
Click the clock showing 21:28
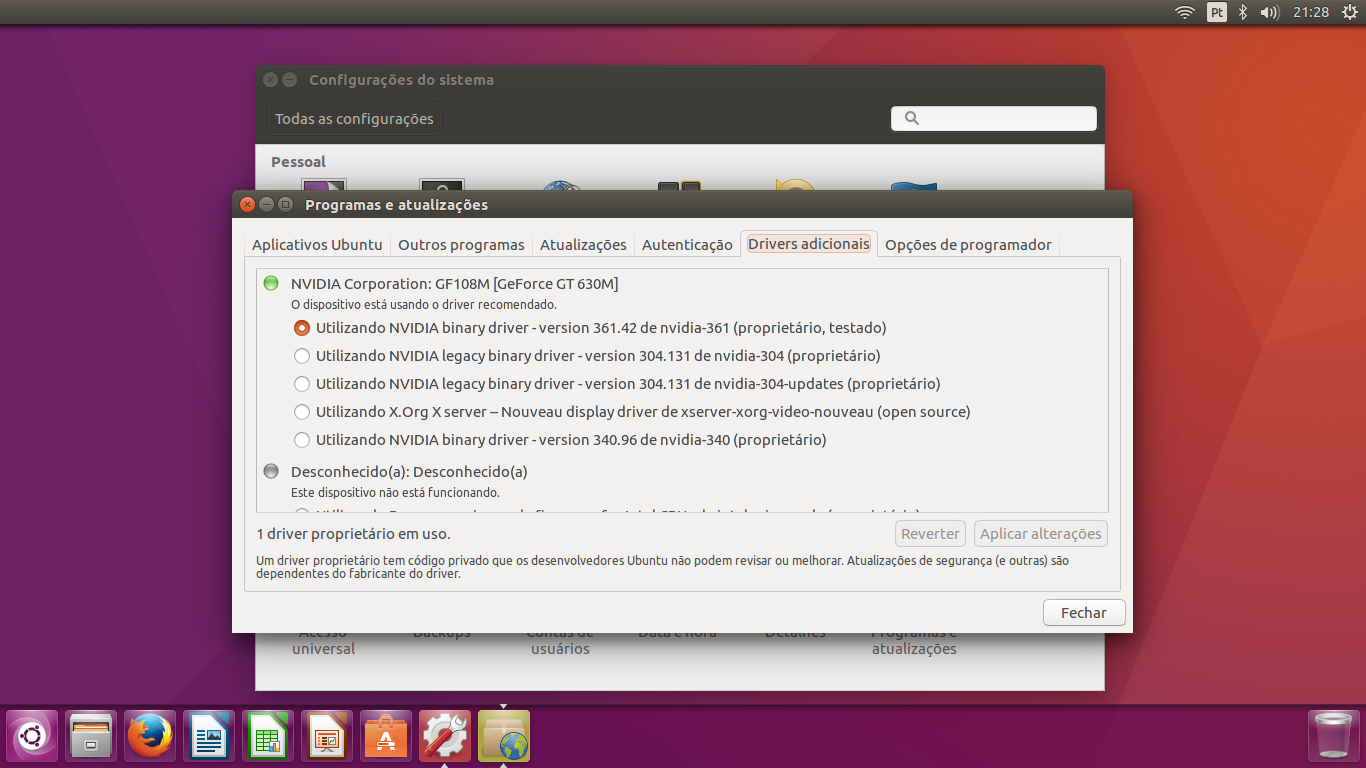tap(1310, 12)
